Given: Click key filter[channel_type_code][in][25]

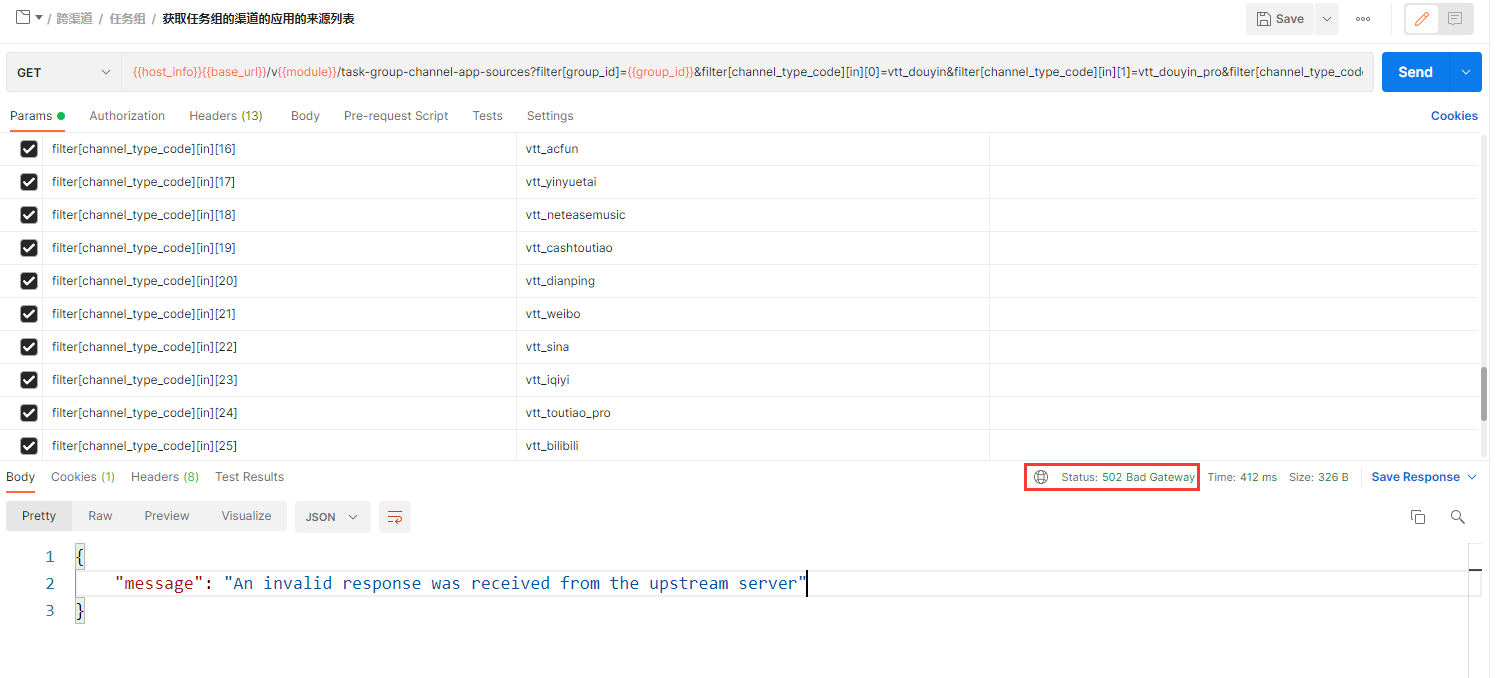Looking at the screenshot, I should pyautogui.click(x=144, y=446).
